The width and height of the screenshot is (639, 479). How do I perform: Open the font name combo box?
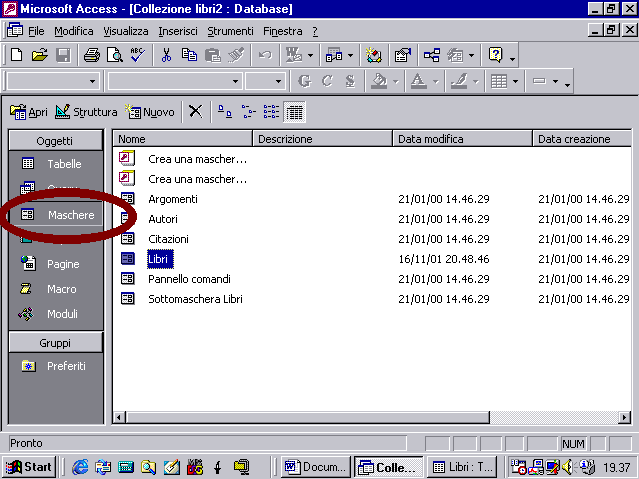(x=175, y=82)
